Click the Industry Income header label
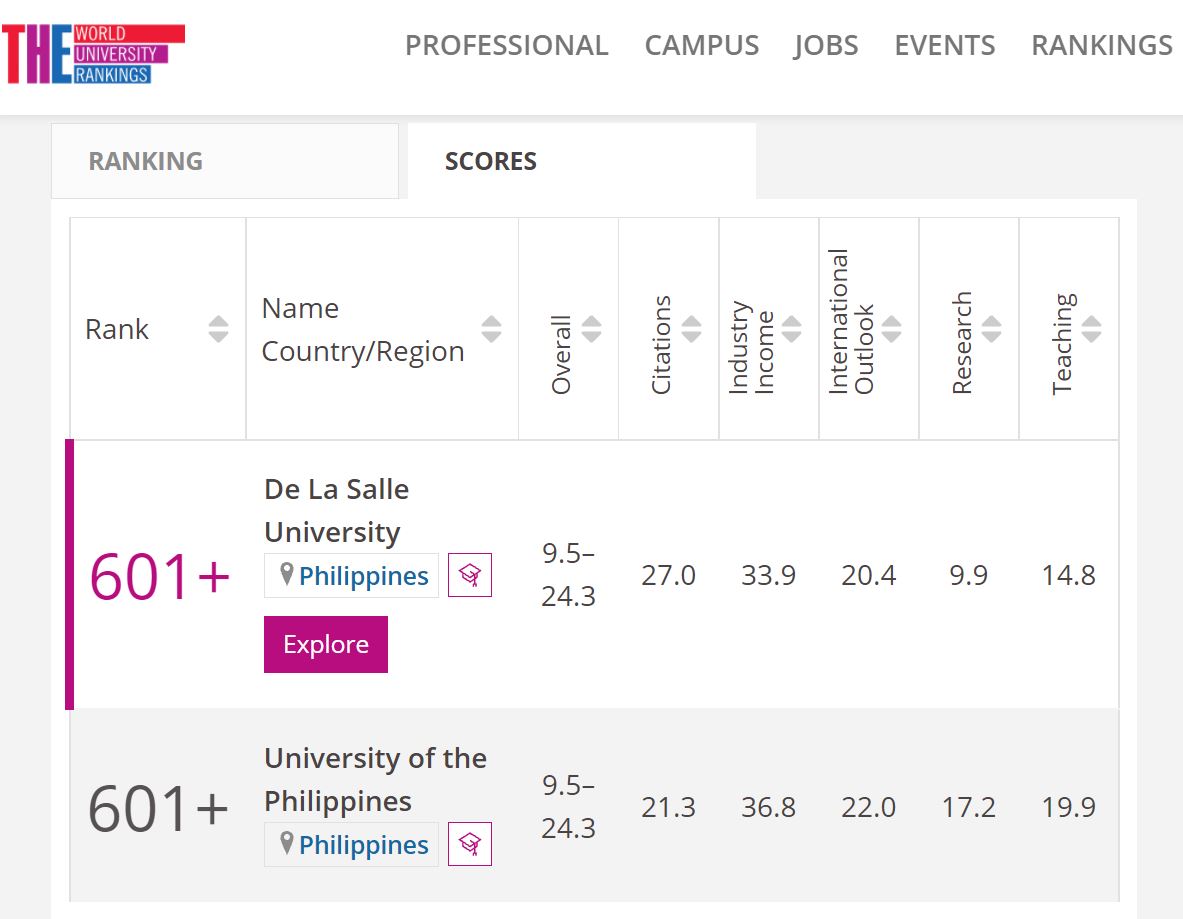The width and height of the screenshot is (1183, 919). tap(751, 348)
